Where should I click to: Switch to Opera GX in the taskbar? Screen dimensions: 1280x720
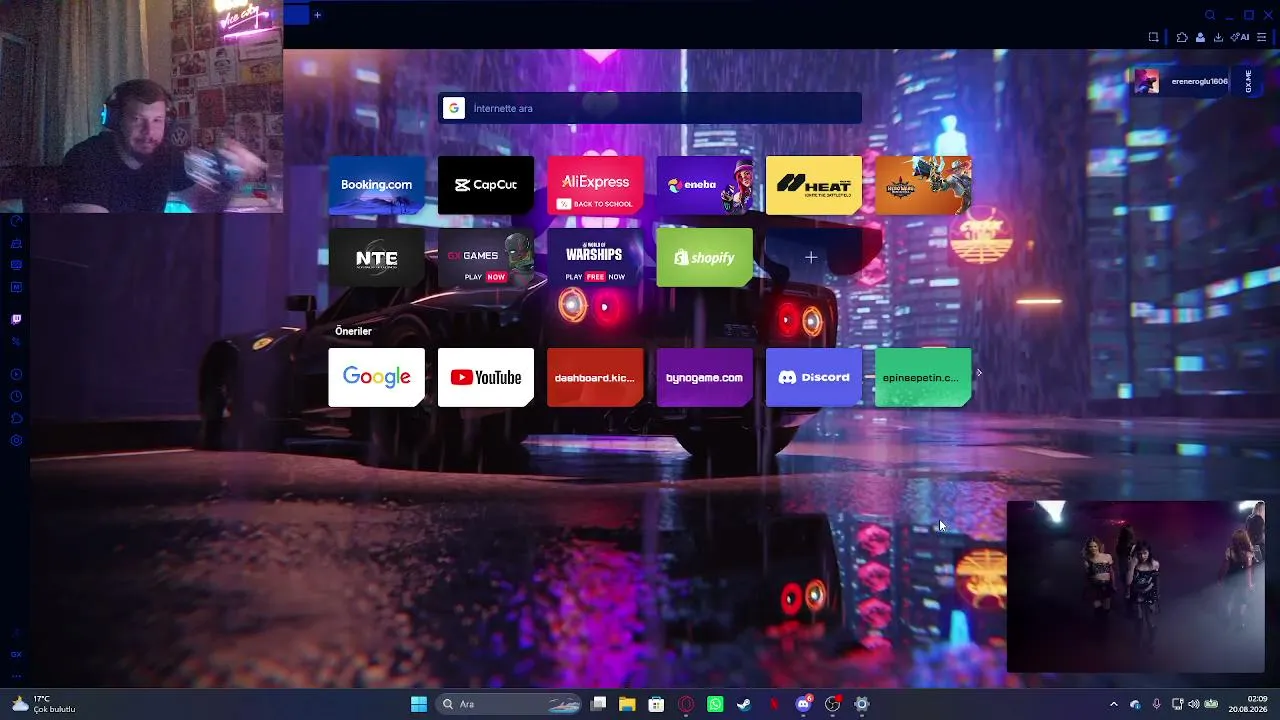point(686,704)
